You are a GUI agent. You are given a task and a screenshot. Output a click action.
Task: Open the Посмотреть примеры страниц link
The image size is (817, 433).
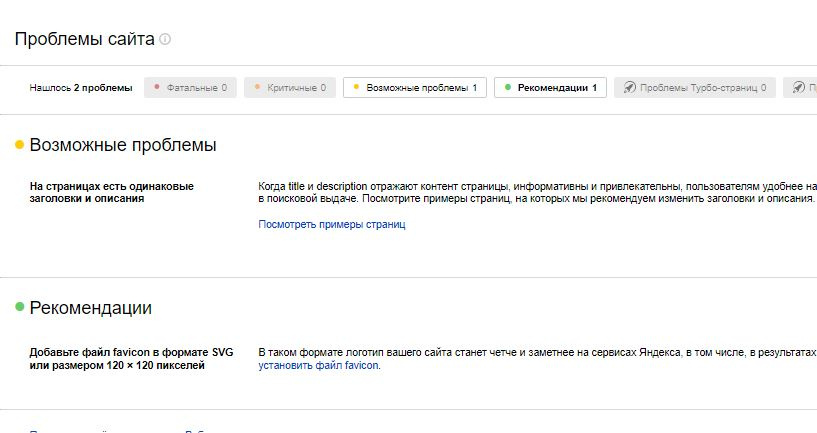(x=331, y=224)
